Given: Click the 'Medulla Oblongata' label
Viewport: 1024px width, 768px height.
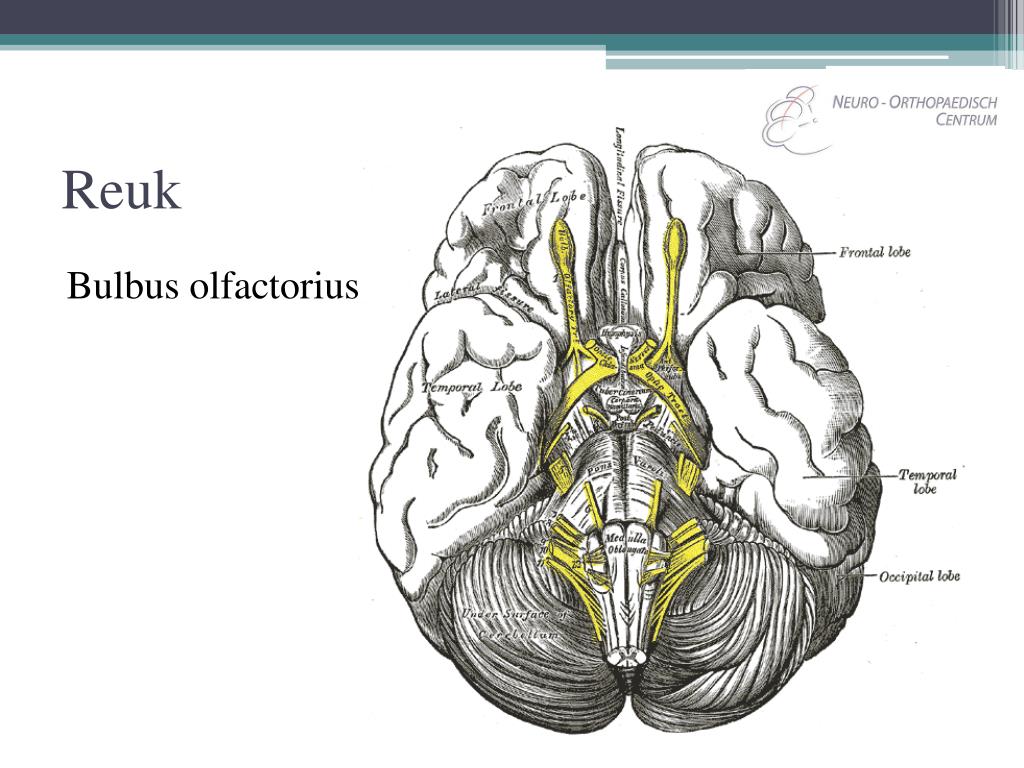Looking at the screenshot, I should point(626,544).
